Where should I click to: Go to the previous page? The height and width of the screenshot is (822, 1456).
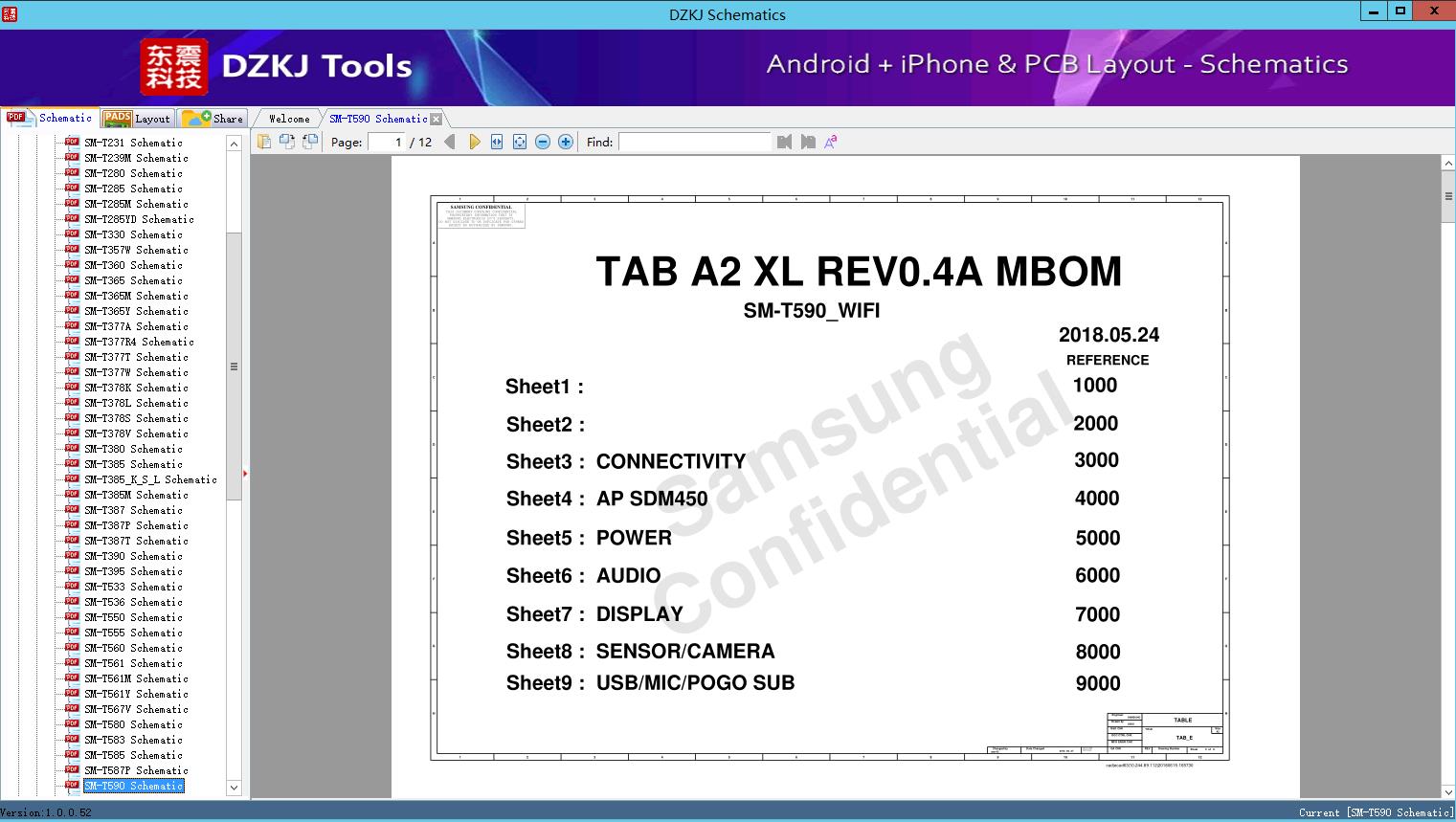click(450, 142)
